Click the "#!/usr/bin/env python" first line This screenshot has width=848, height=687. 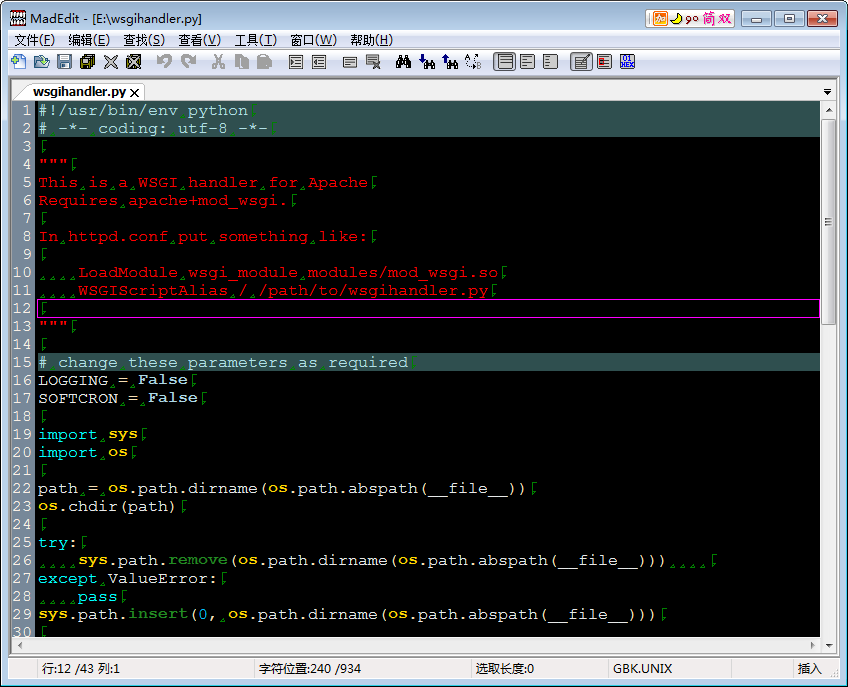pyautogui.click(x=143, y=110)
